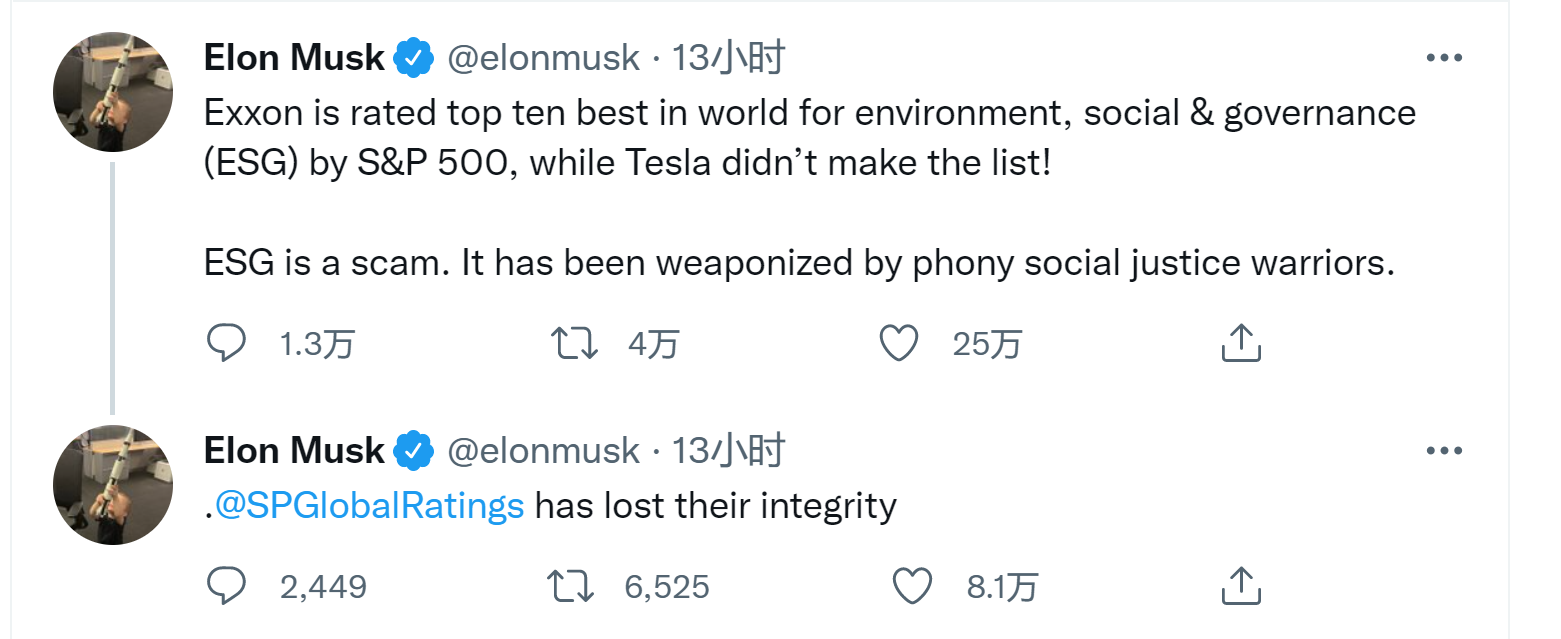This screenshot has width=1561, height=639.
Task: Click @elonmusk handle on second tweet
Action: [543, 451]
